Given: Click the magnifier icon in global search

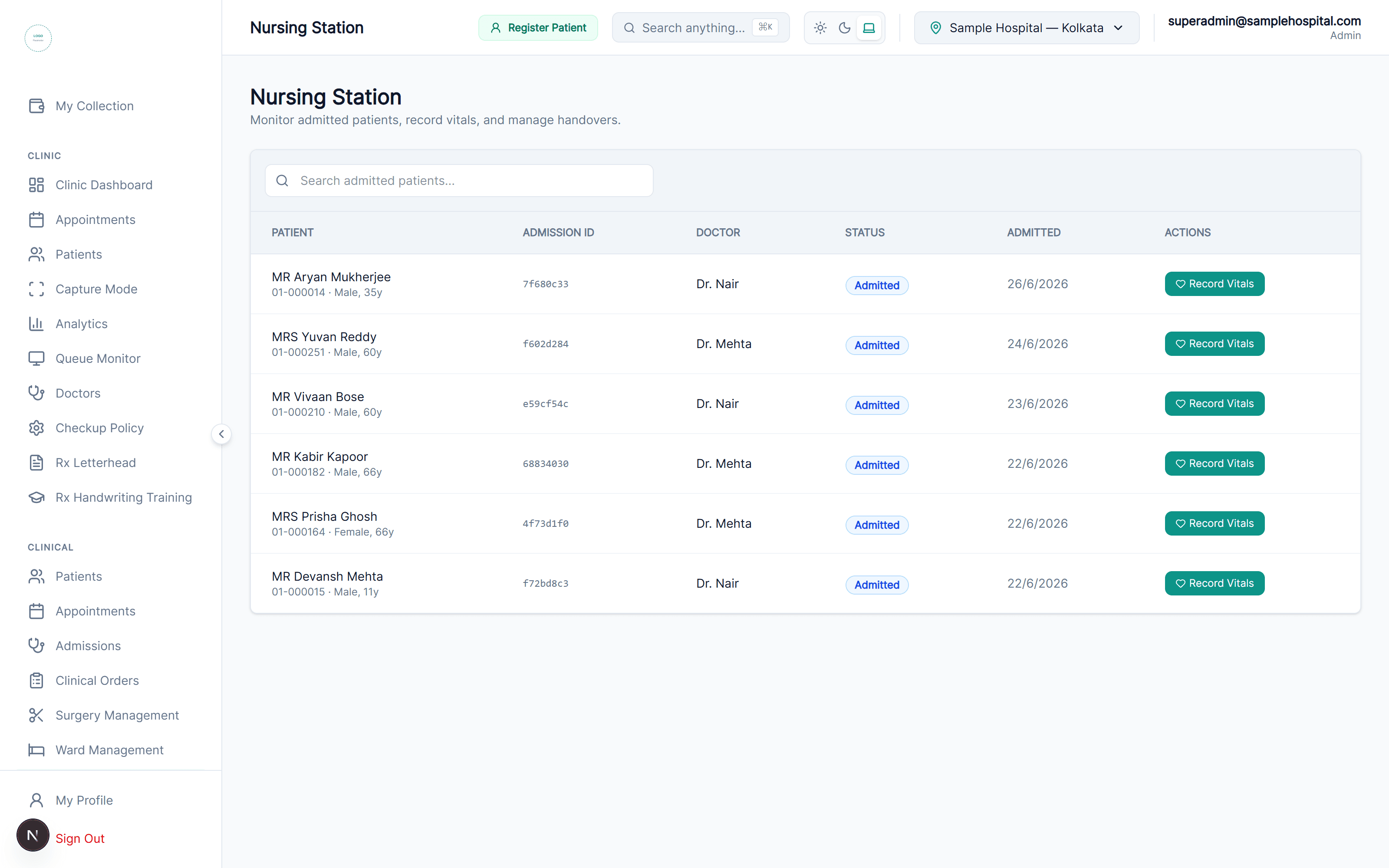Looking at the screenshot, I should pyautogui.click(x=629, y=27).
